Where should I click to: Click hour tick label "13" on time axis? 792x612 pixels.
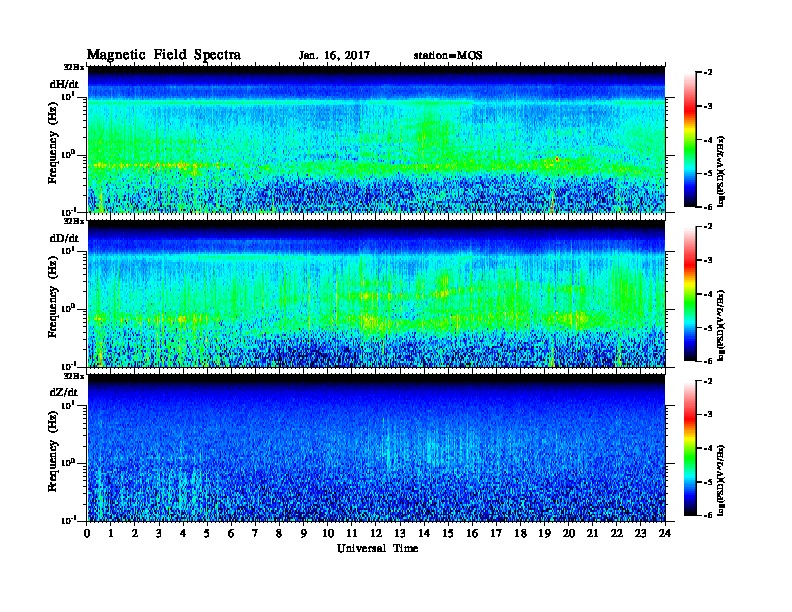click(x=401, y=534)
